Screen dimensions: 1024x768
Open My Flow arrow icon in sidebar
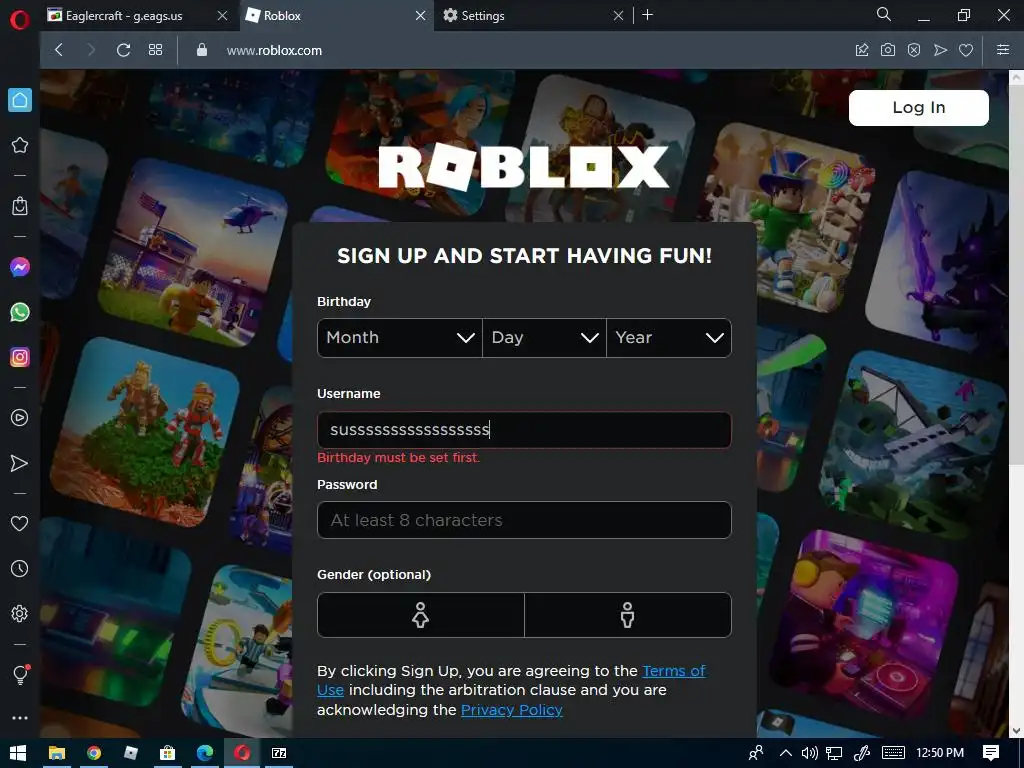20,463
